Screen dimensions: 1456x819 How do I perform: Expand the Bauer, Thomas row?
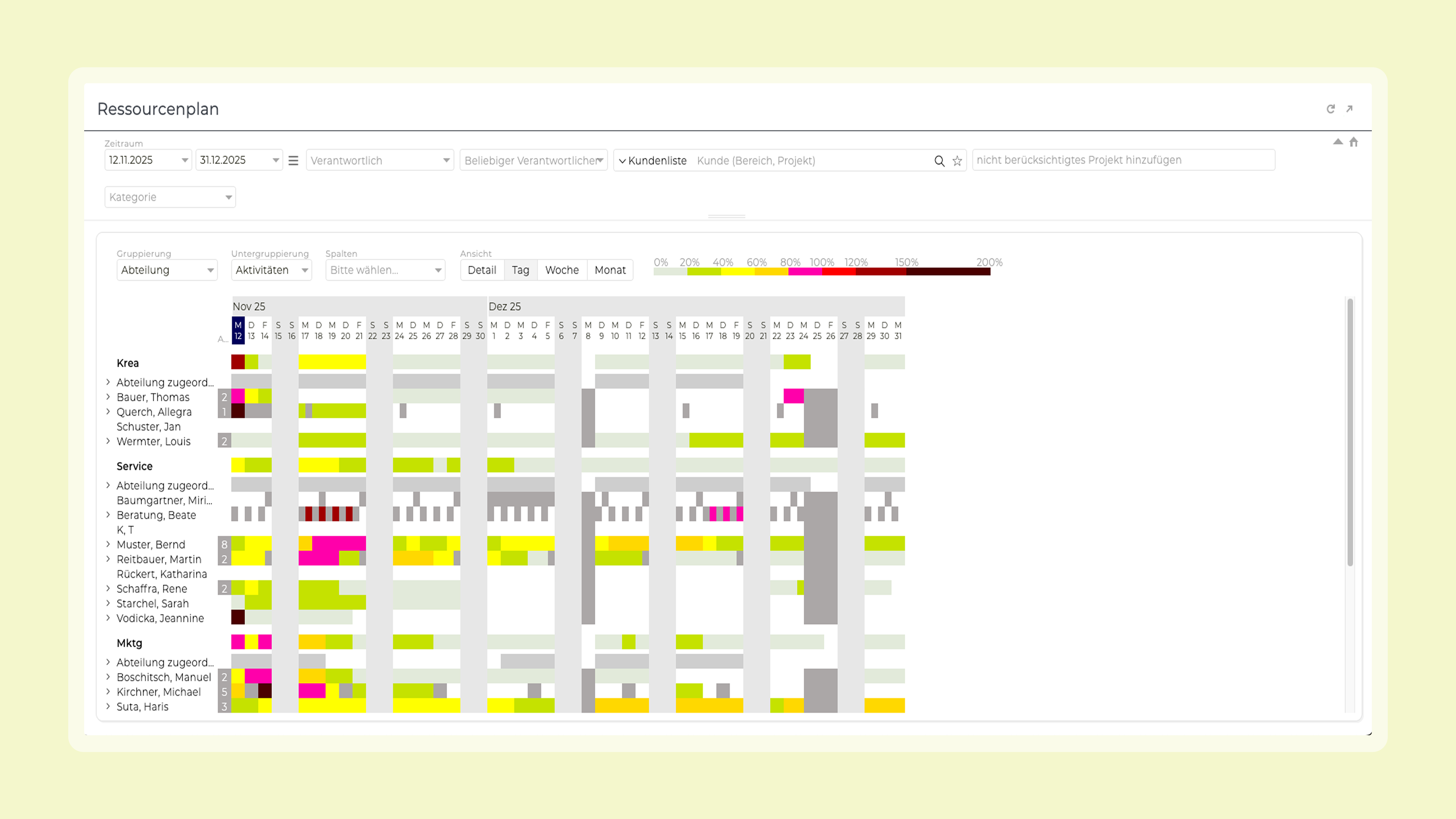coord(108,397)
